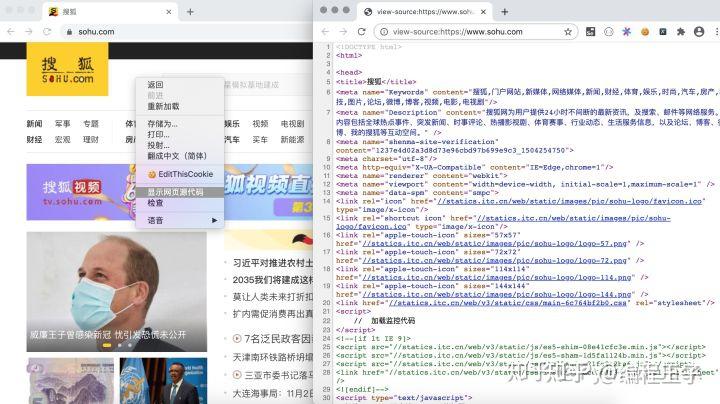Click back arrow in sohu.com window
This screenshot has width=720, height=404.
[11, 32]
